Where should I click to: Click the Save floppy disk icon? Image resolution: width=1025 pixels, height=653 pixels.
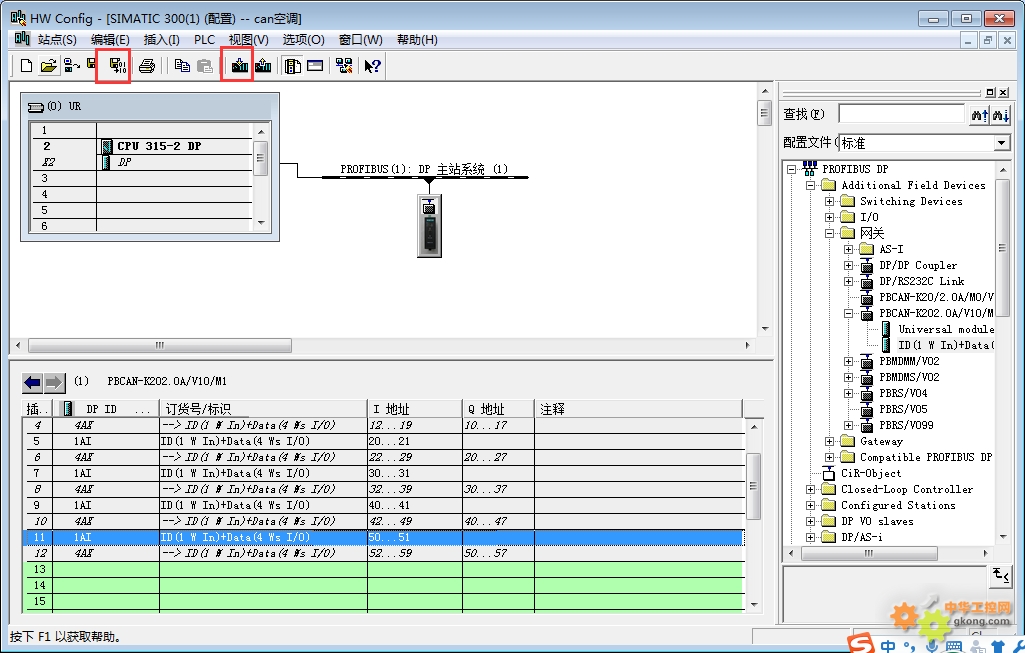click(x=92, y=64)
